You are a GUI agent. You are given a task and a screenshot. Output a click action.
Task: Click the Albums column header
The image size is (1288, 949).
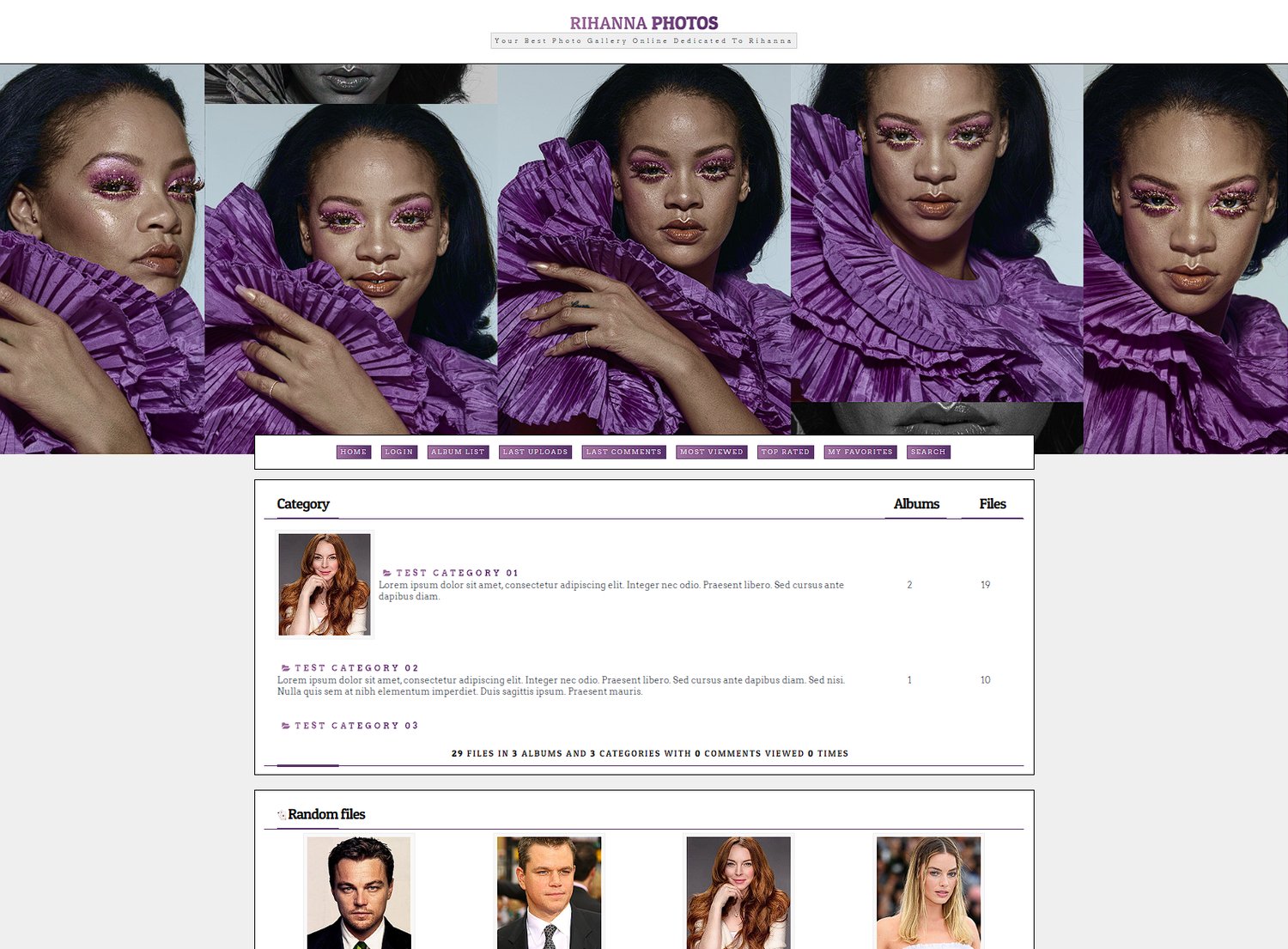(x=916, y=504)
